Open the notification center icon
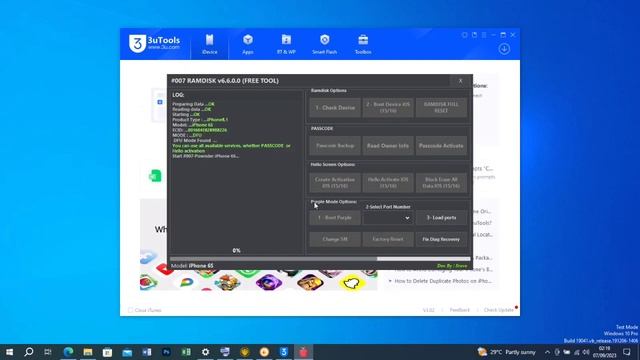This screenshot has width=640, height=360. (627, 352)
